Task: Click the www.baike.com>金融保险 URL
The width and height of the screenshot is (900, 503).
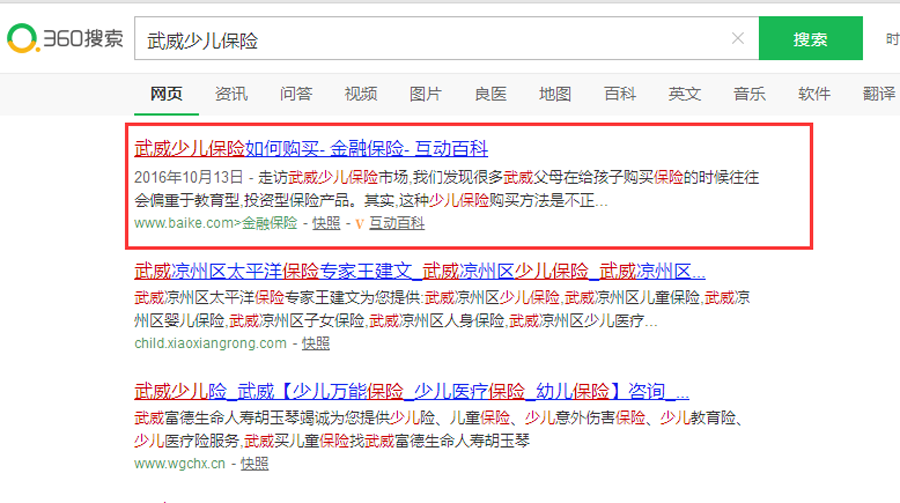Action: point(216,223)
